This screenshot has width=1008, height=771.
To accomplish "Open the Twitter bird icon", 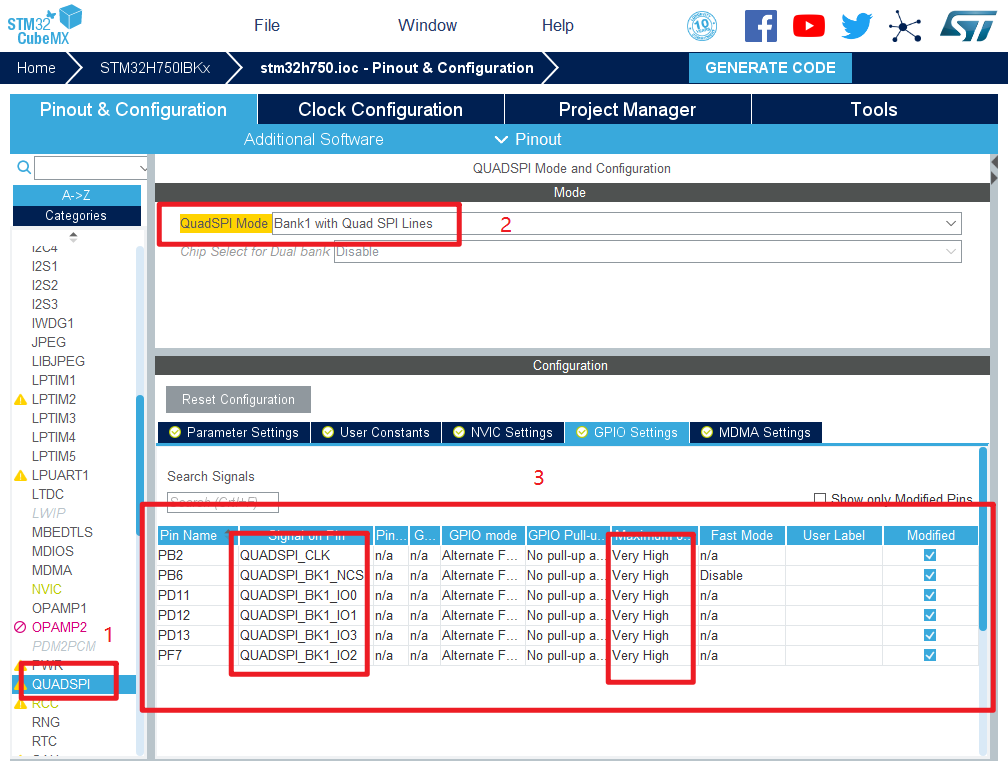I will point(856,26).
